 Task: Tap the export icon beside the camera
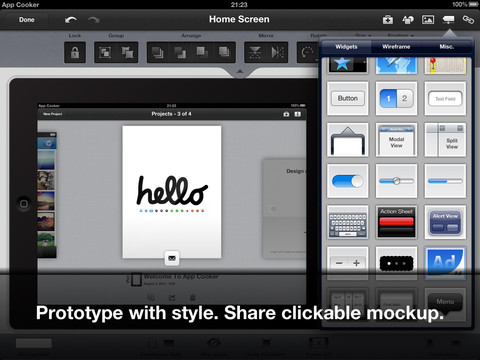(x=297, y=114)
